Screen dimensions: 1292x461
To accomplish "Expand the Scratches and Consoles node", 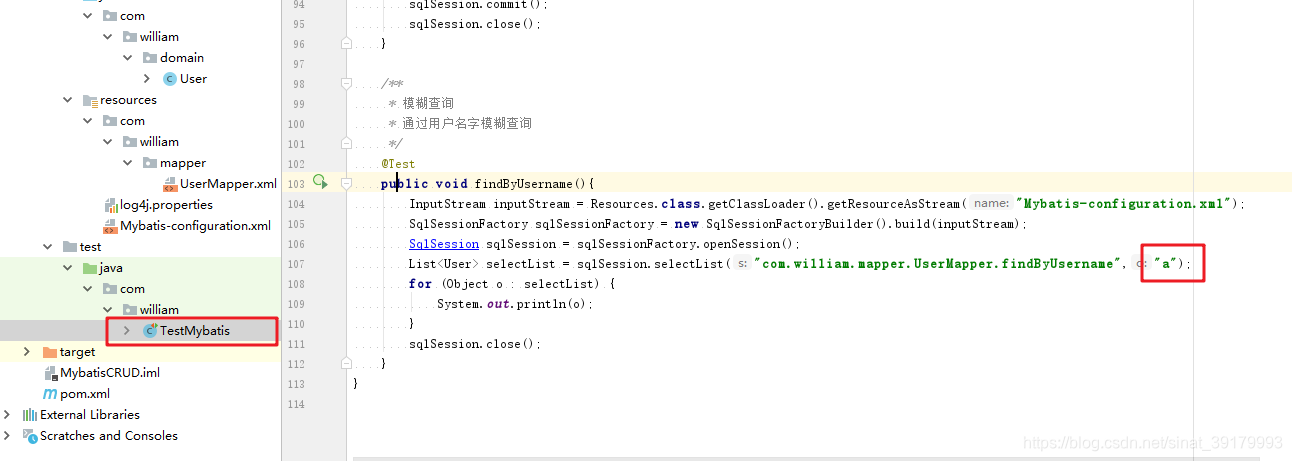I will pos(8,436).
